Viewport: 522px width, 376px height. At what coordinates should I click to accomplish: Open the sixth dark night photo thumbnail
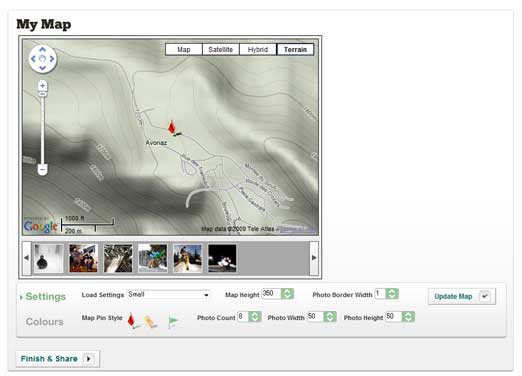coord(222,258)
